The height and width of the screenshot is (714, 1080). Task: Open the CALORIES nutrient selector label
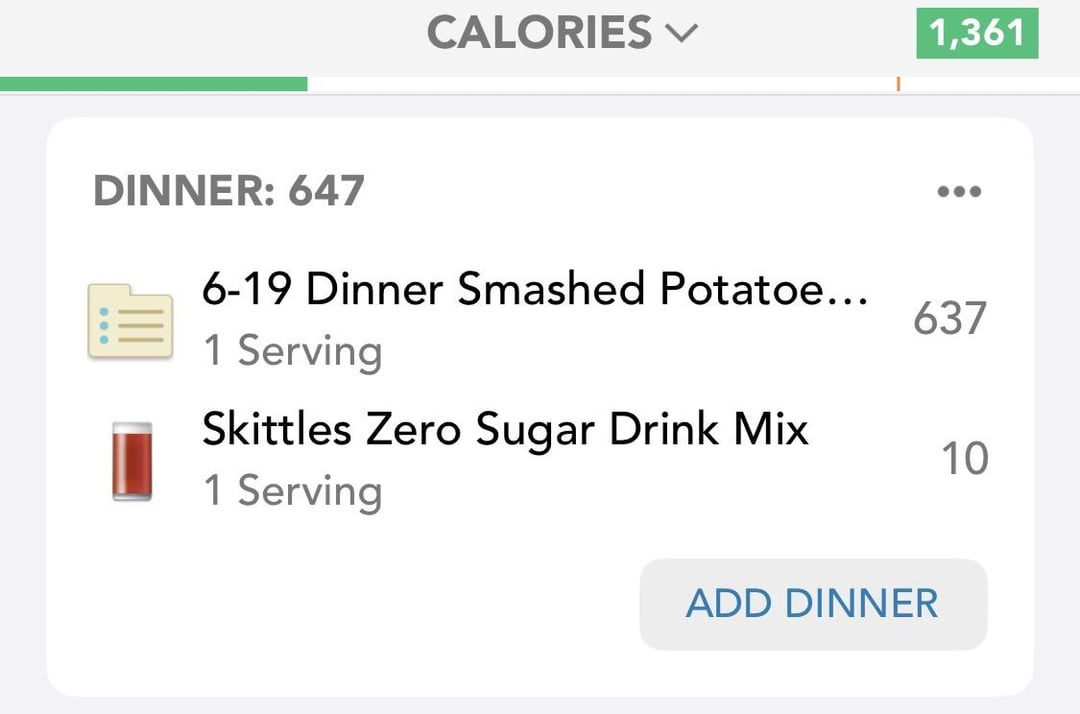[539, 32]
